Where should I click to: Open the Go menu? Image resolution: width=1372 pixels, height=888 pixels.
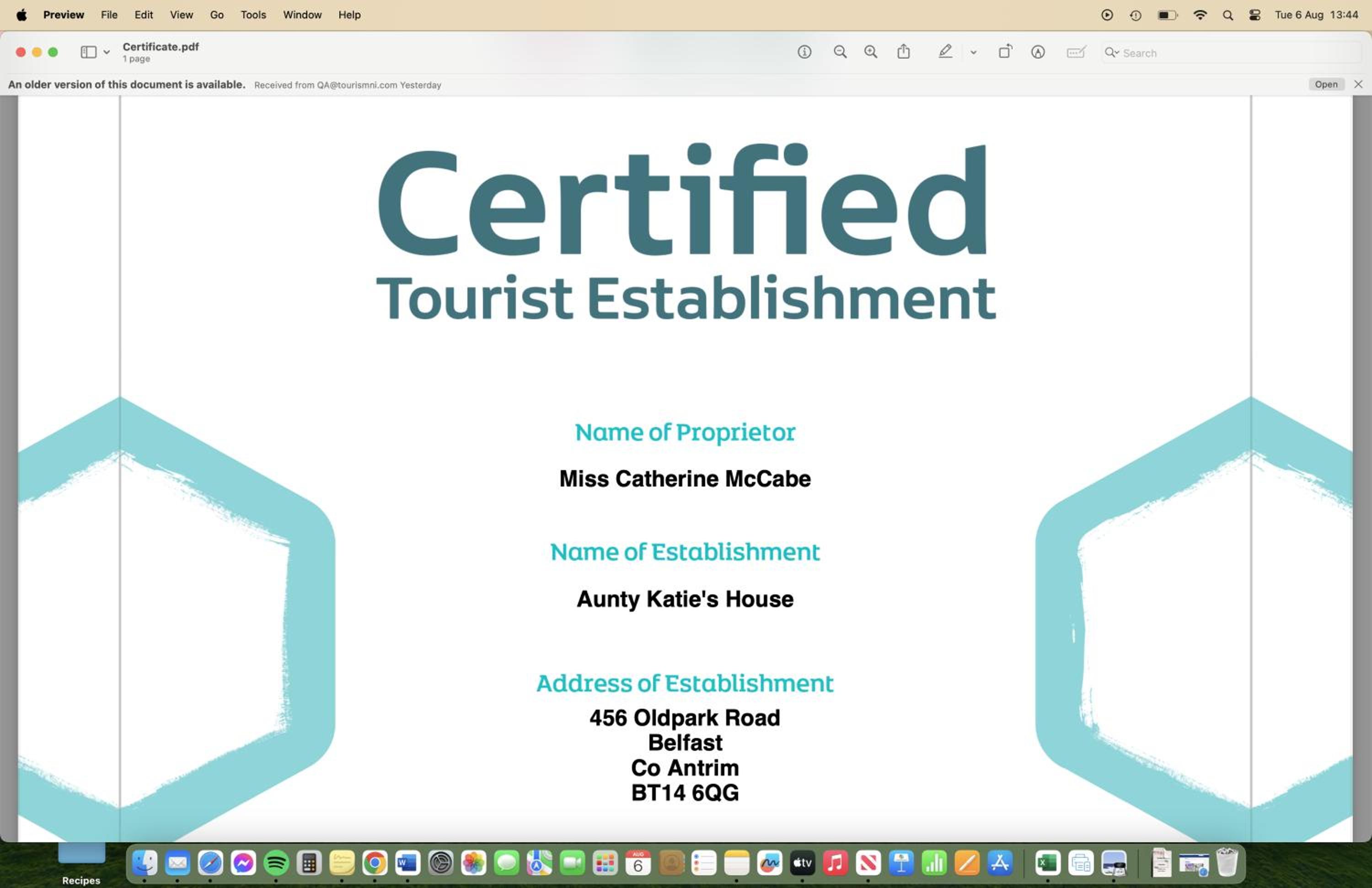(x=217, y=15)
